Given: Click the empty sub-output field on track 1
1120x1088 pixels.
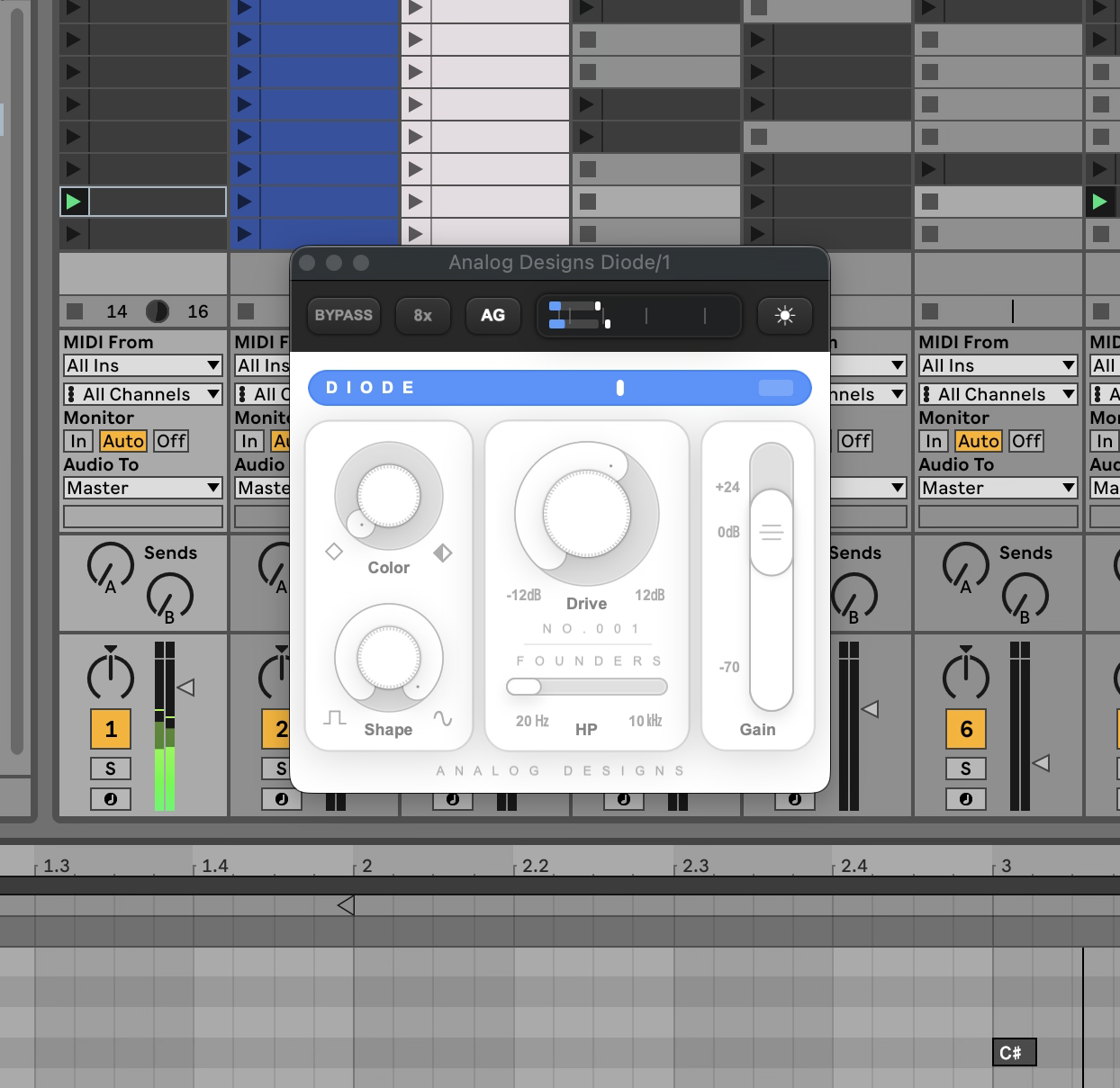Looking at the screenshot, I should point(143,517).
